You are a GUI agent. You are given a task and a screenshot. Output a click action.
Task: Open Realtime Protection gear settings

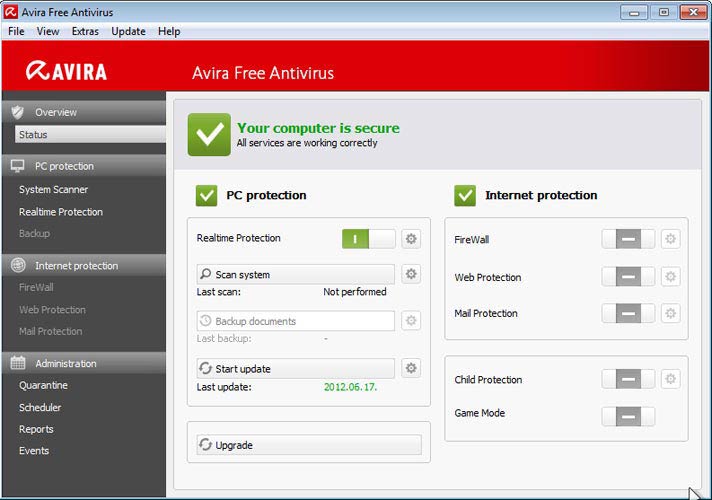411,239
